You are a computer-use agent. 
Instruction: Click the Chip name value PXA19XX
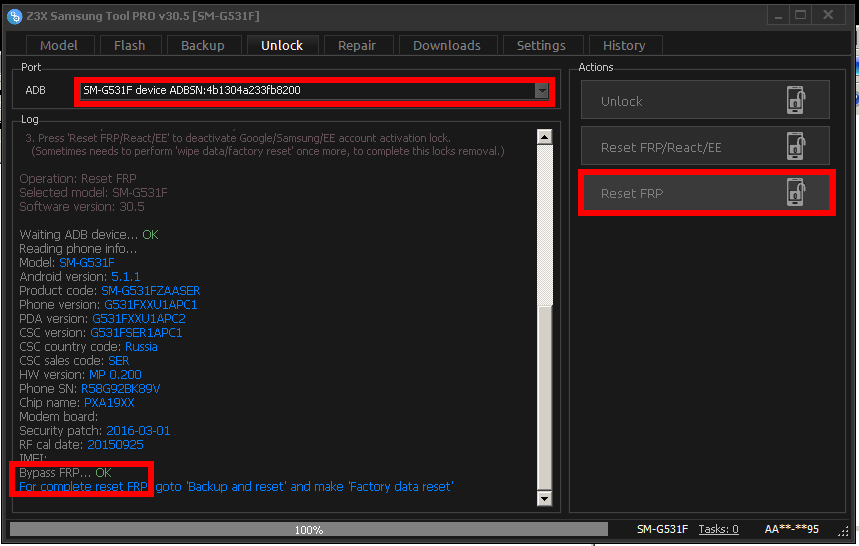tap(109, 403)
